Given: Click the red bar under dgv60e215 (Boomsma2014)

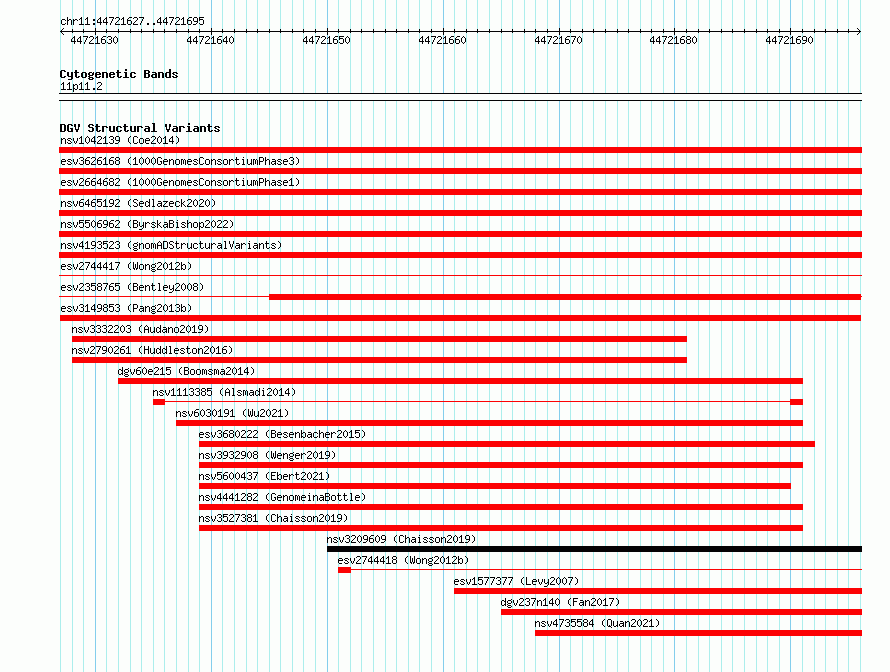Looking at the screenshot, I should point(460,381).
